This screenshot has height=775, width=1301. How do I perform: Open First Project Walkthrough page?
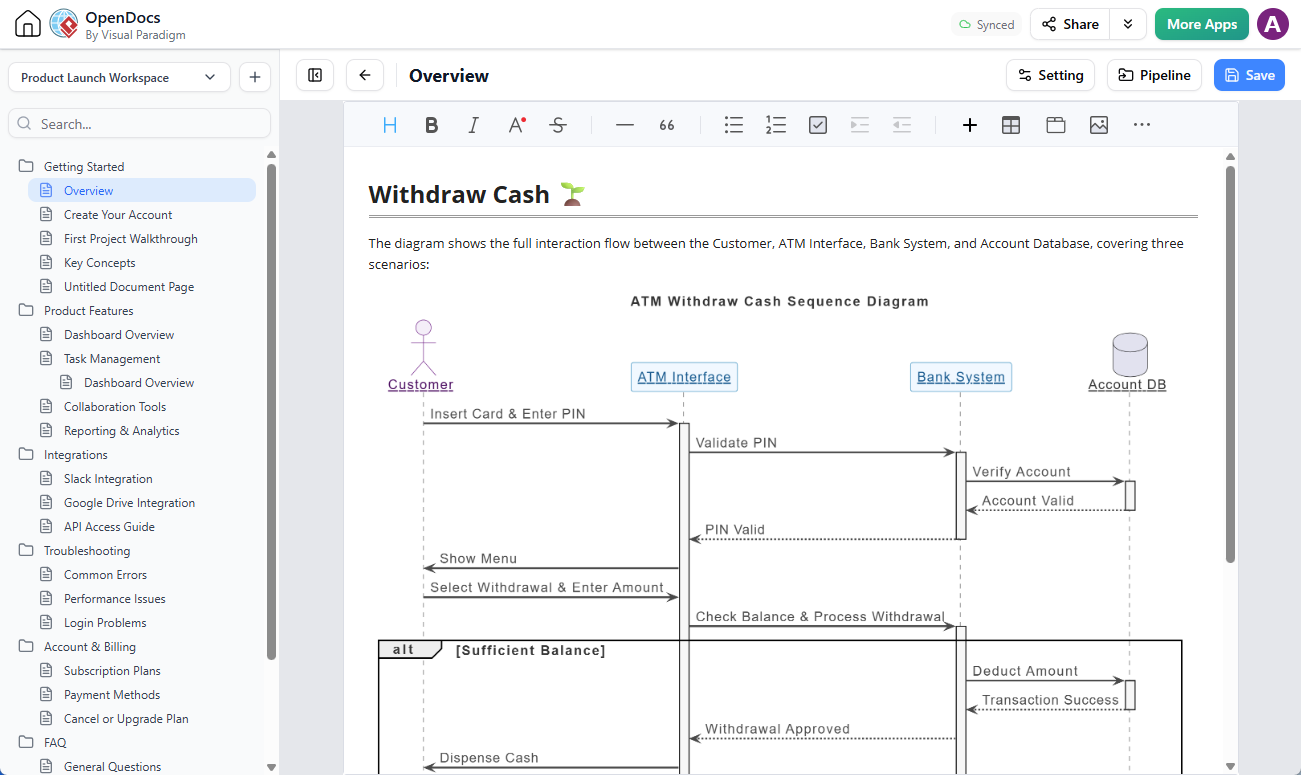point(131,239)
